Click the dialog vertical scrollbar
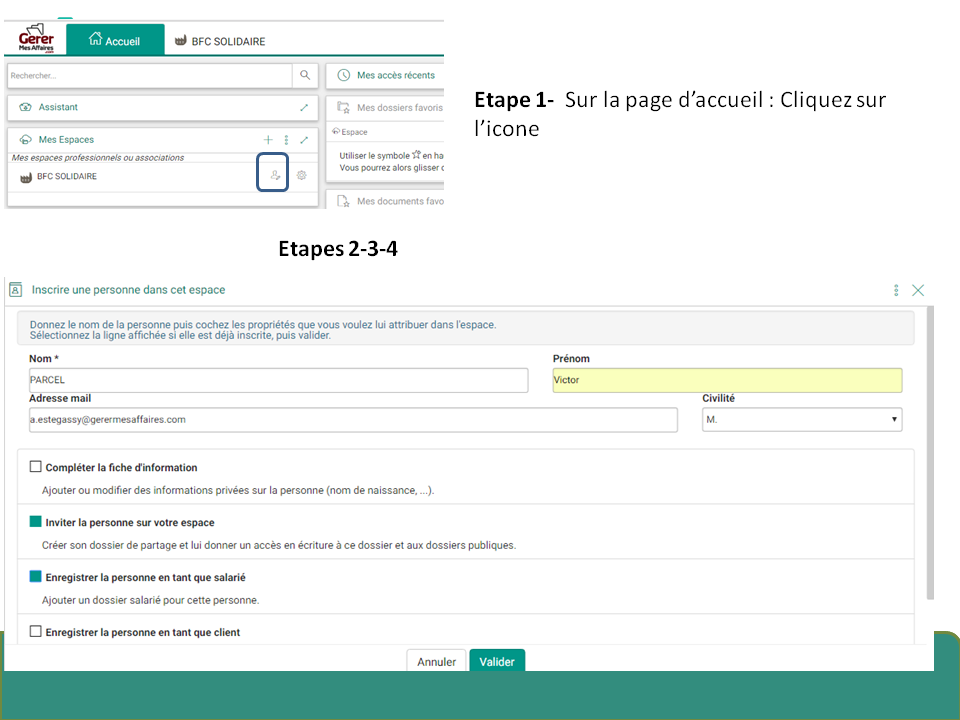960x720 pixels. coord(930,453)
